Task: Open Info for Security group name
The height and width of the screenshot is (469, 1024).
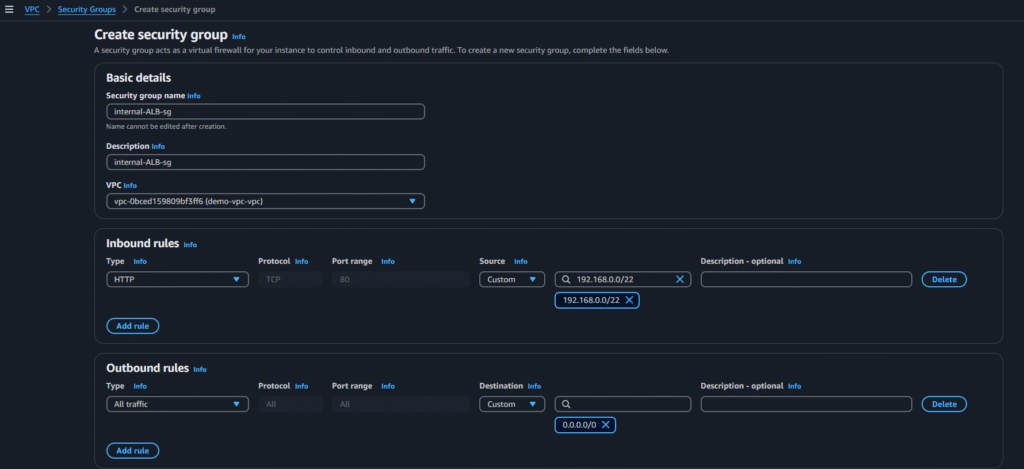Action: click(x=194, y=96)
